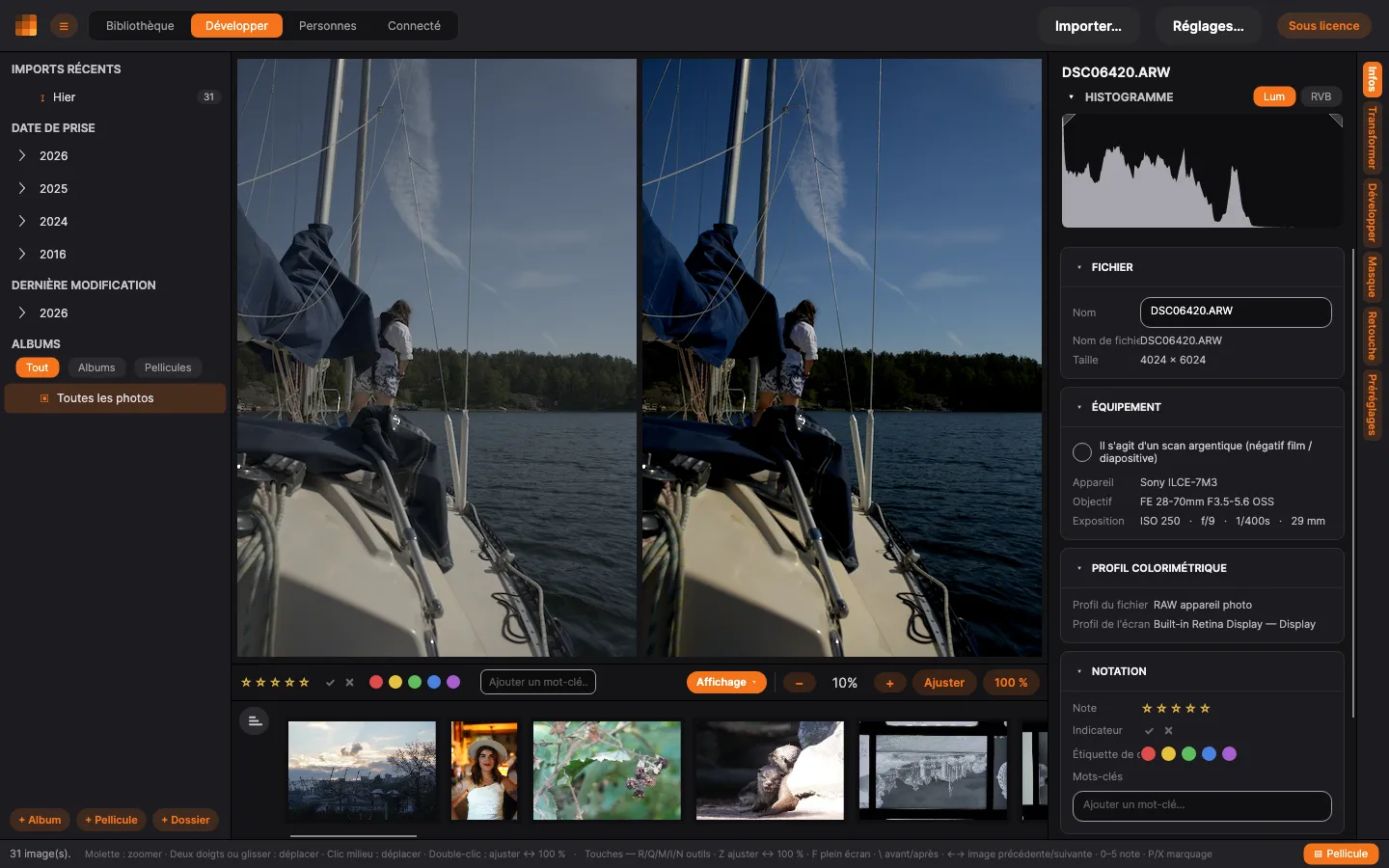Viewport: 1389px width, 868px height.
Task: Click the Nom input field
Action: [1236, 312]
